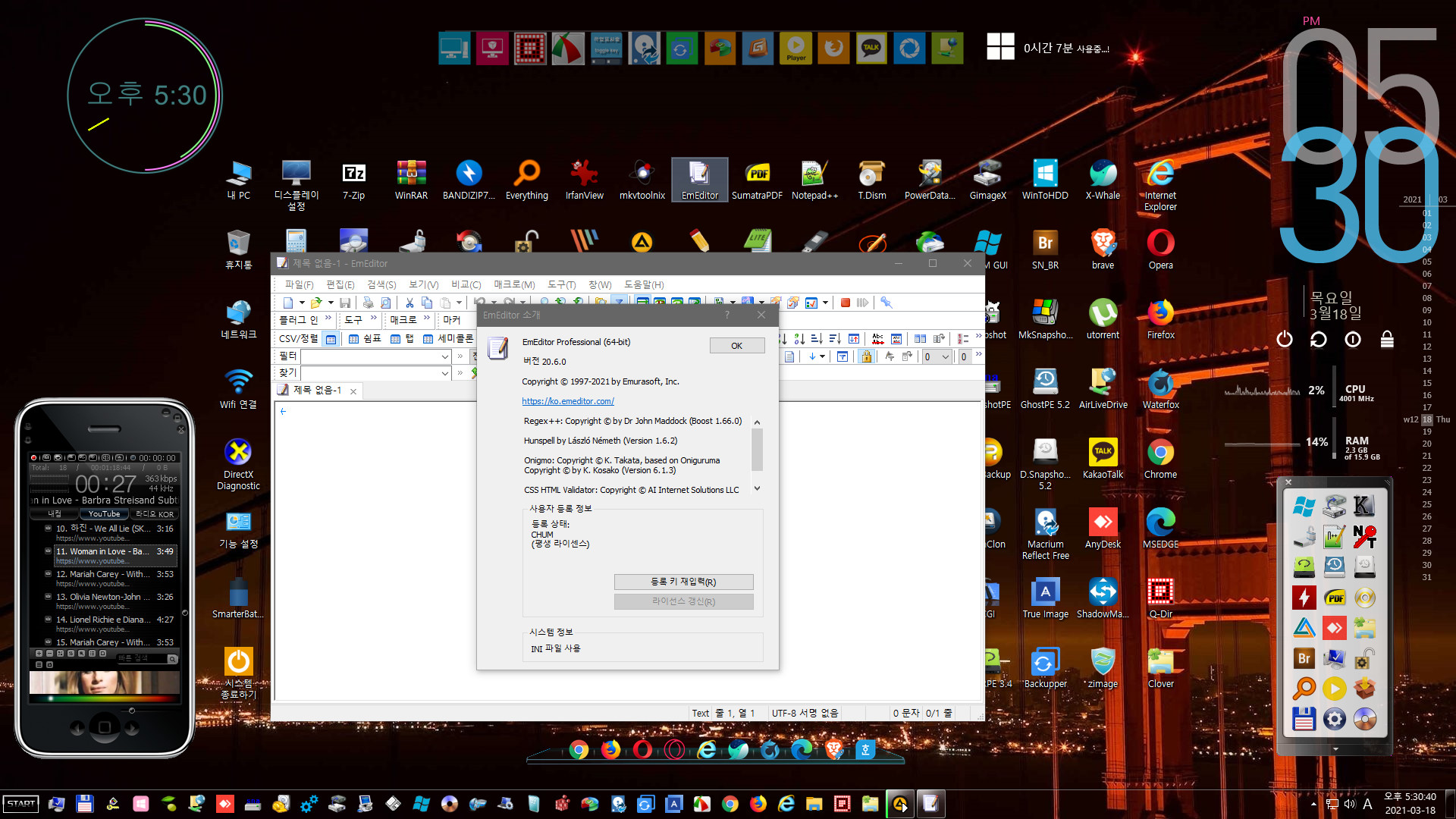Click the red Record macro icon
1456x819 pixels.
click(x=845, y=303)
